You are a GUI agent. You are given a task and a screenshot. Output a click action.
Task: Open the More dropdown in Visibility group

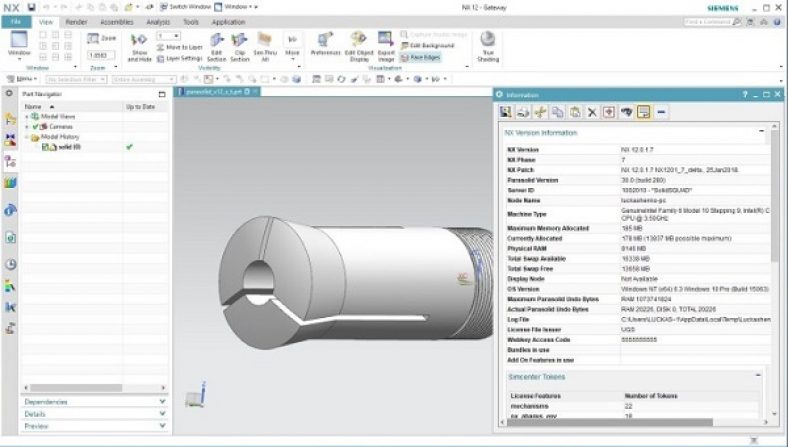[292, 45]
